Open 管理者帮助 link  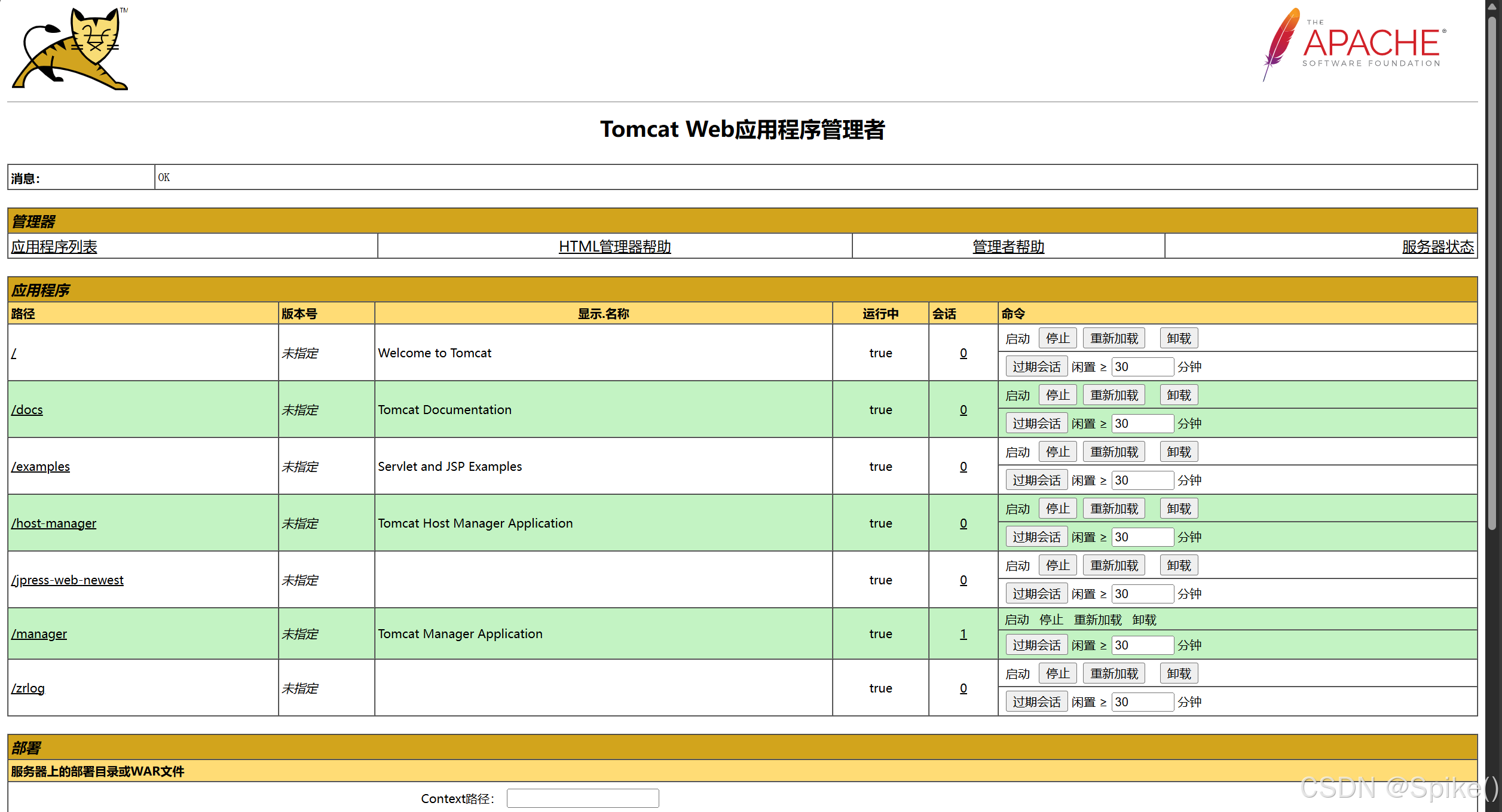pos(1008,246)
